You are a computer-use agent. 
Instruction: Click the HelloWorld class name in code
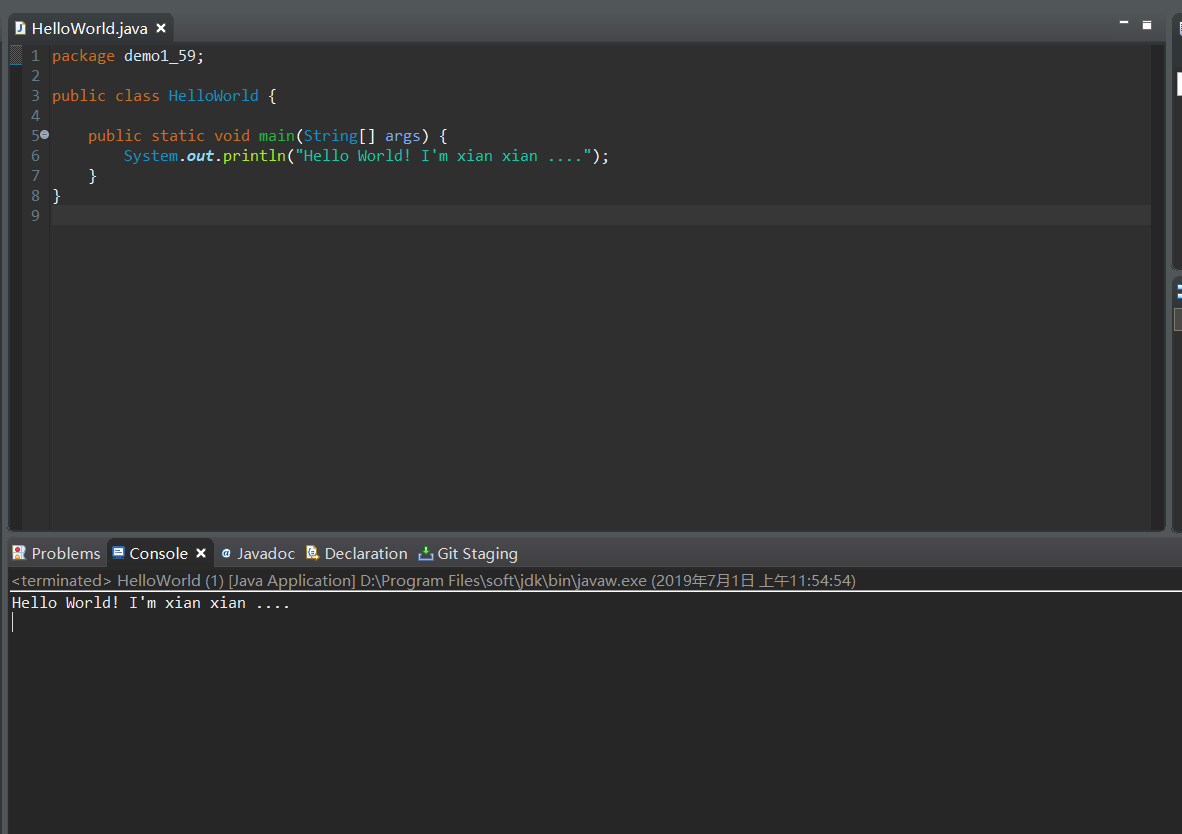tap(213, 96)
